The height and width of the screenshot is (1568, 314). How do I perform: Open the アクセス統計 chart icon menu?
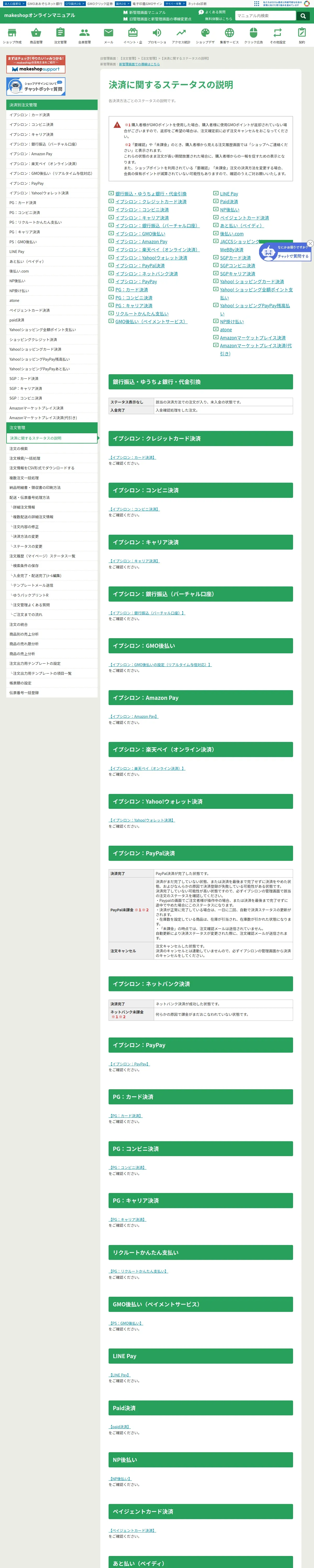click(x=181, y=36)
